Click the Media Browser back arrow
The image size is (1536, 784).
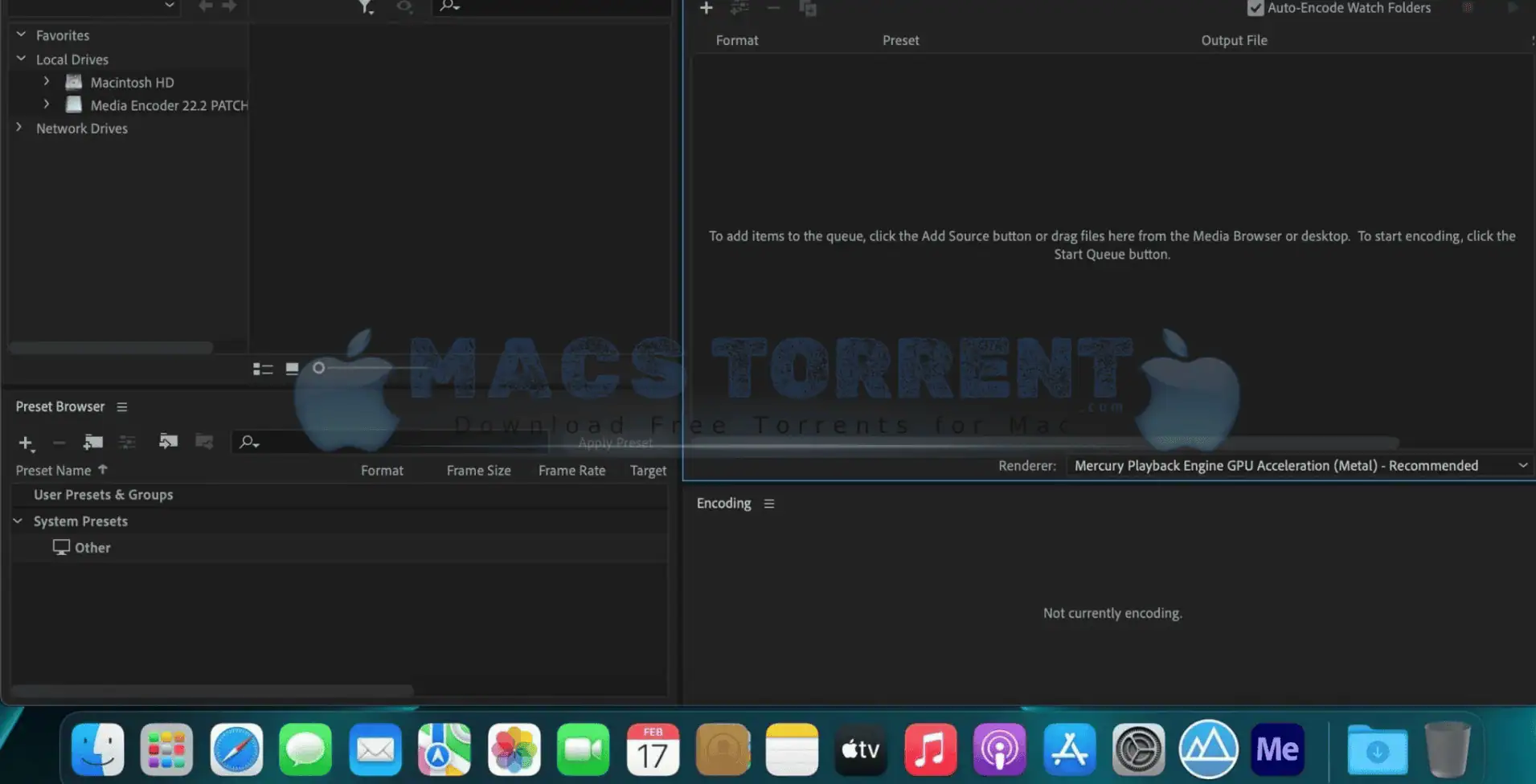point(206,6)
